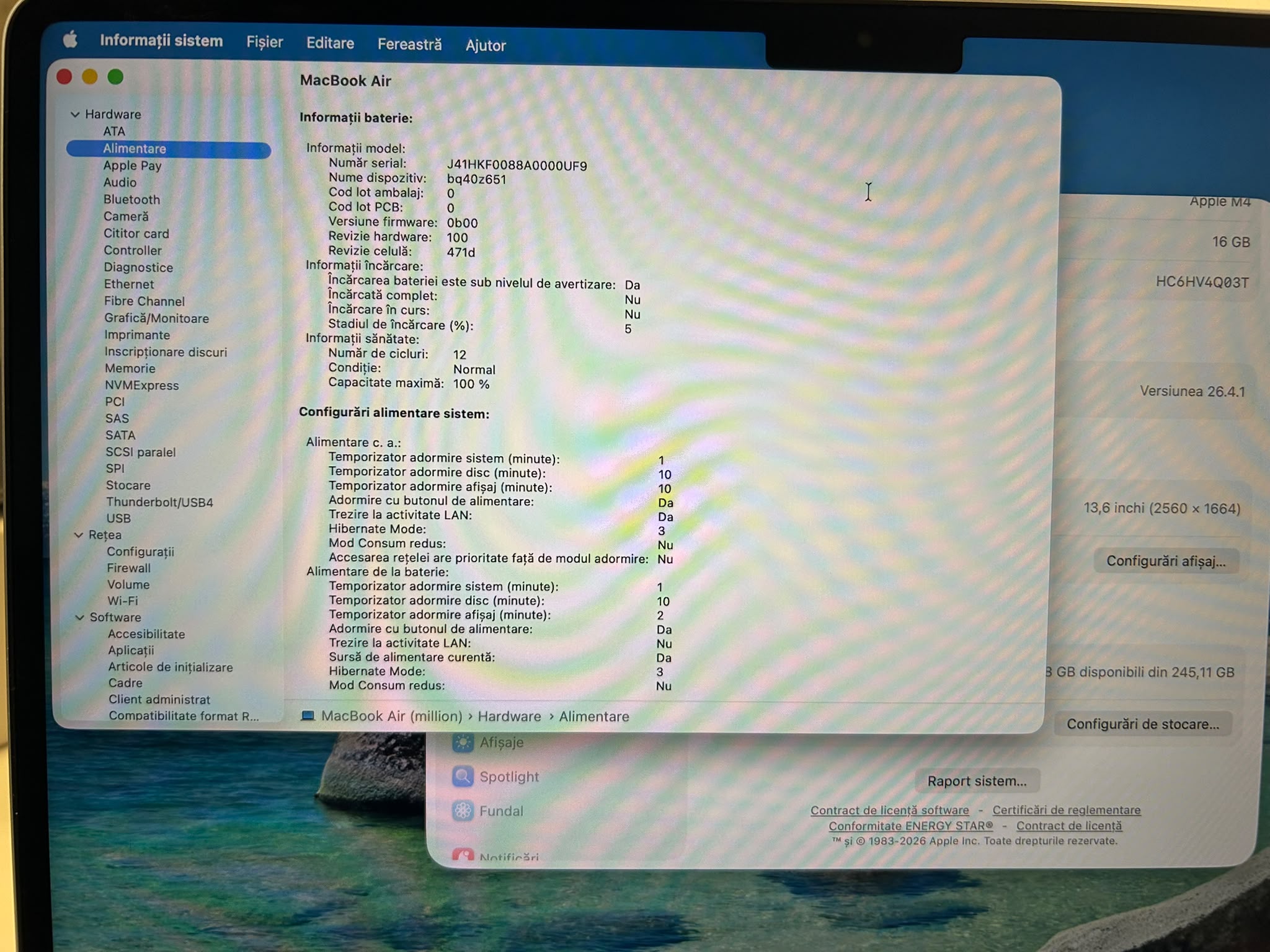The width and height of the screenshot is (1270, 952).
Task: Open the Fereastră menu
Action: tap(410, 45)
